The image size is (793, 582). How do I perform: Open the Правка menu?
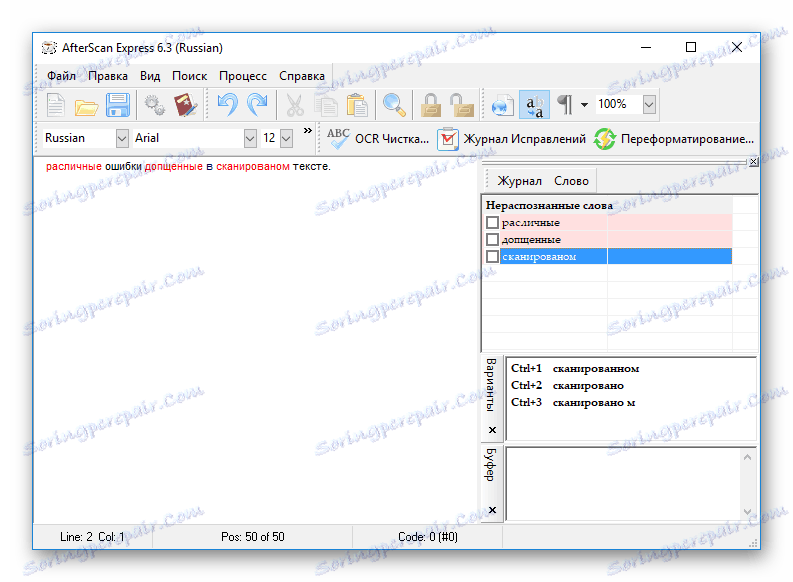coord(108,76)
